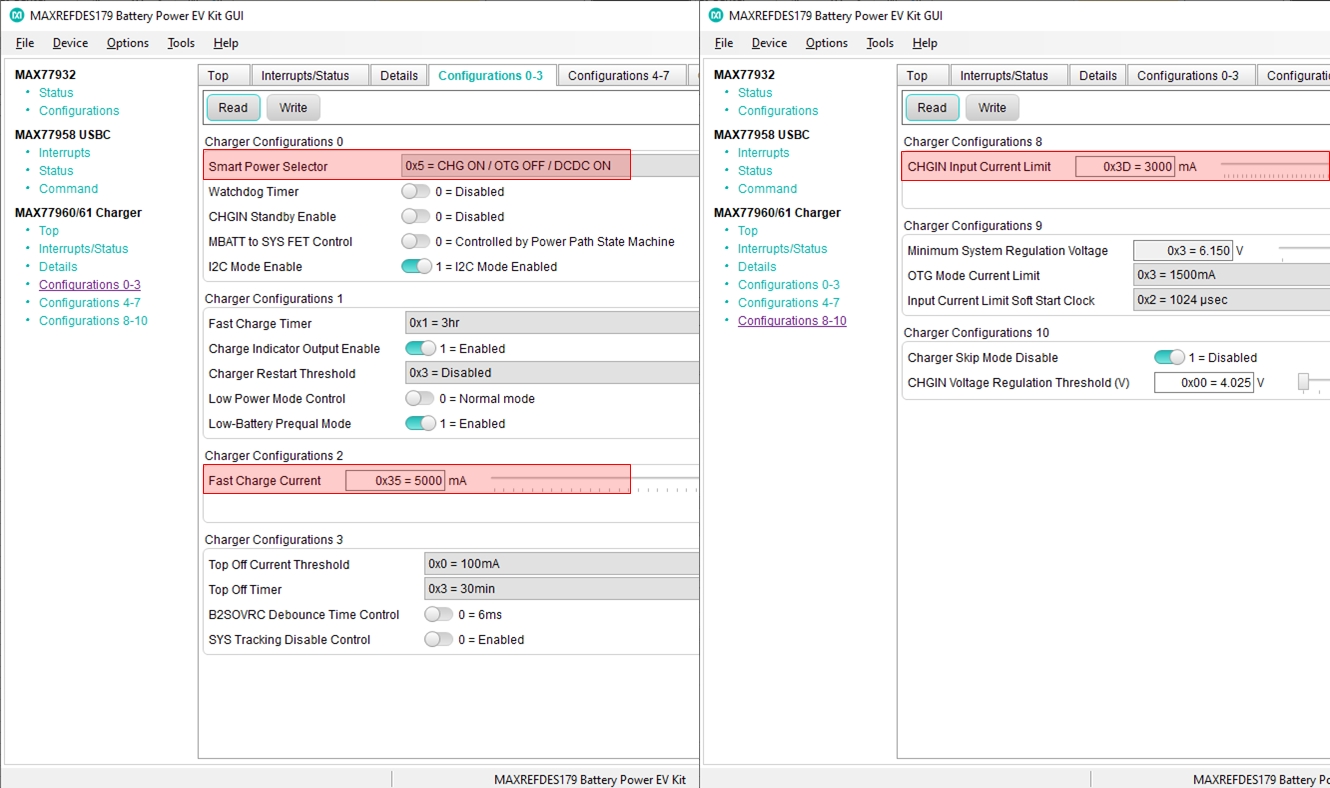The image size is (1330, 788).
Task: Open MAX77958 USBC Command in right sidebar
Action: point(767,189)
